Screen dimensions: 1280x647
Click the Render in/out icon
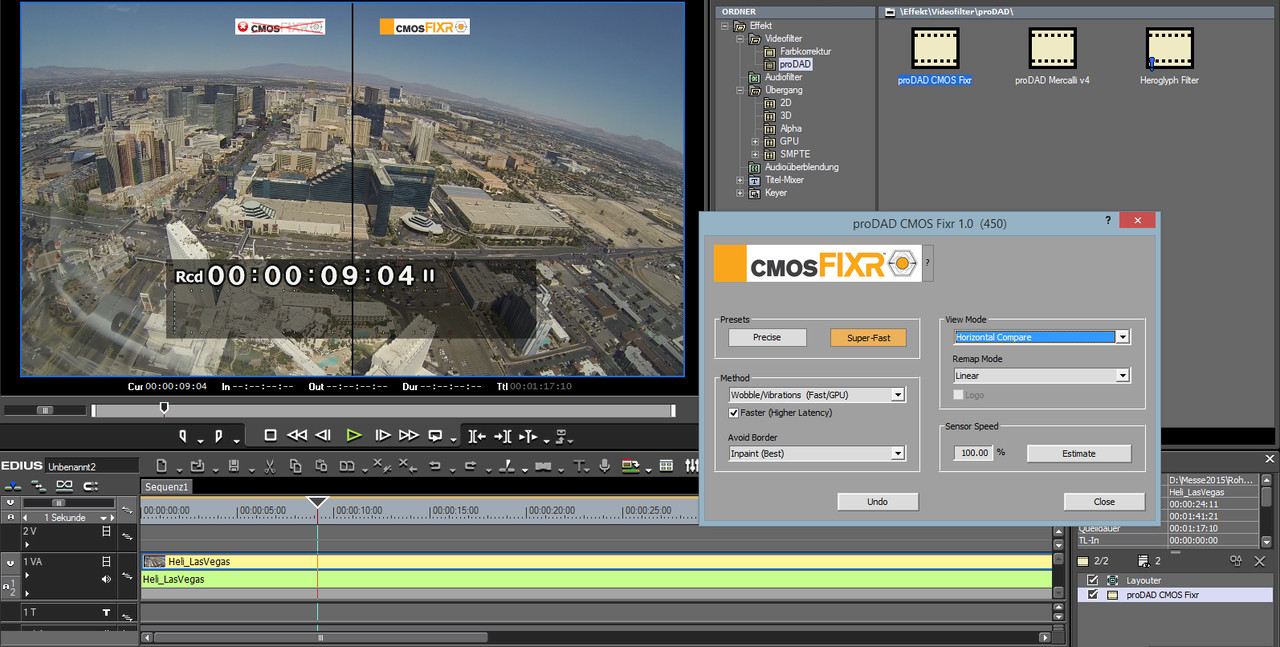coord(631,466)
